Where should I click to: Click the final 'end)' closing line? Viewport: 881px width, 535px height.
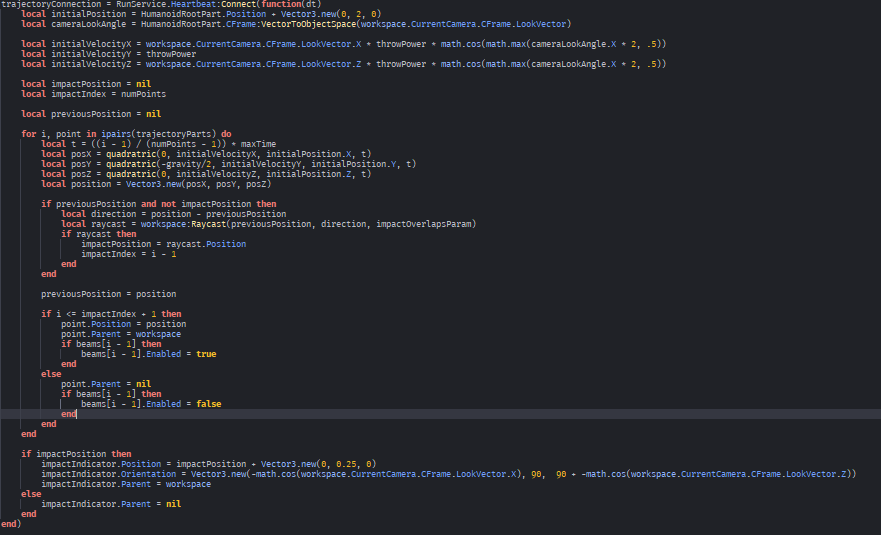click(11, 524)
